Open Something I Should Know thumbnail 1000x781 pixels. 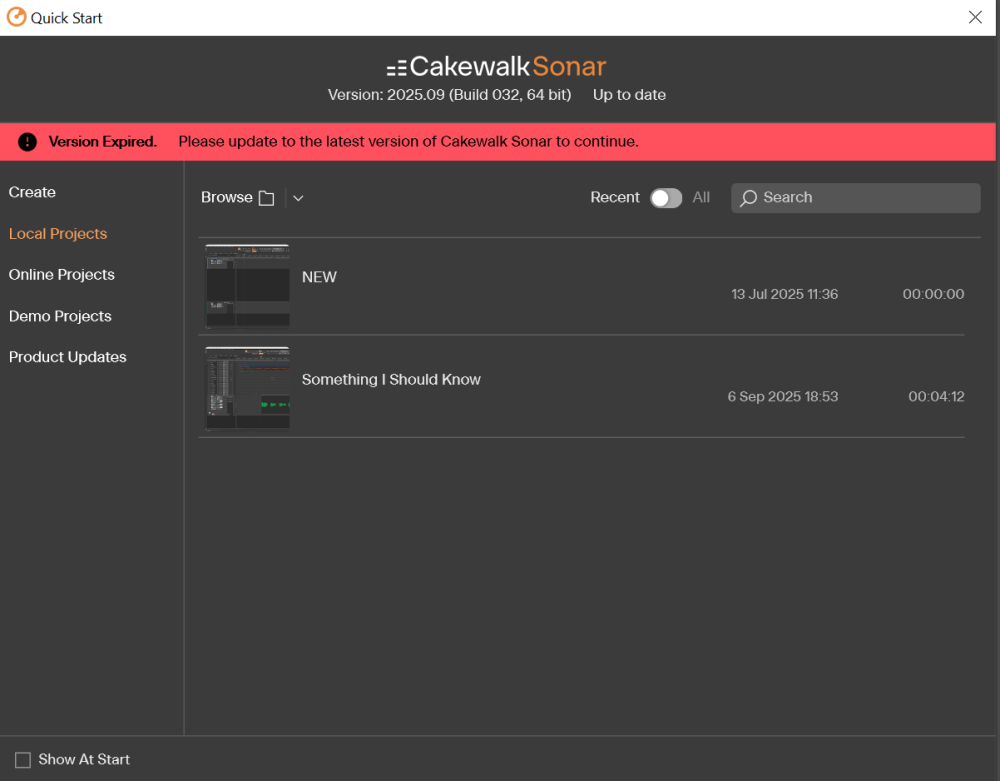(x=247, y=389)
